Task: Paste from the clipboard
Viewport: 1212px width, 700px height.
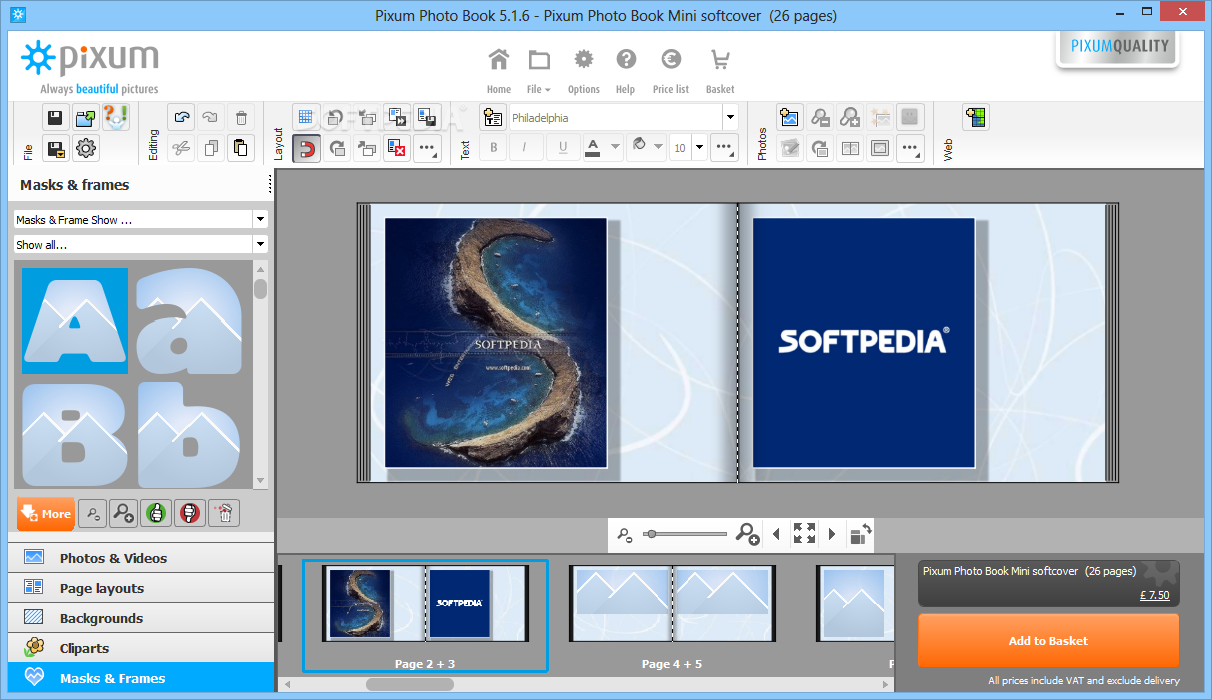Action: point(240,148)
